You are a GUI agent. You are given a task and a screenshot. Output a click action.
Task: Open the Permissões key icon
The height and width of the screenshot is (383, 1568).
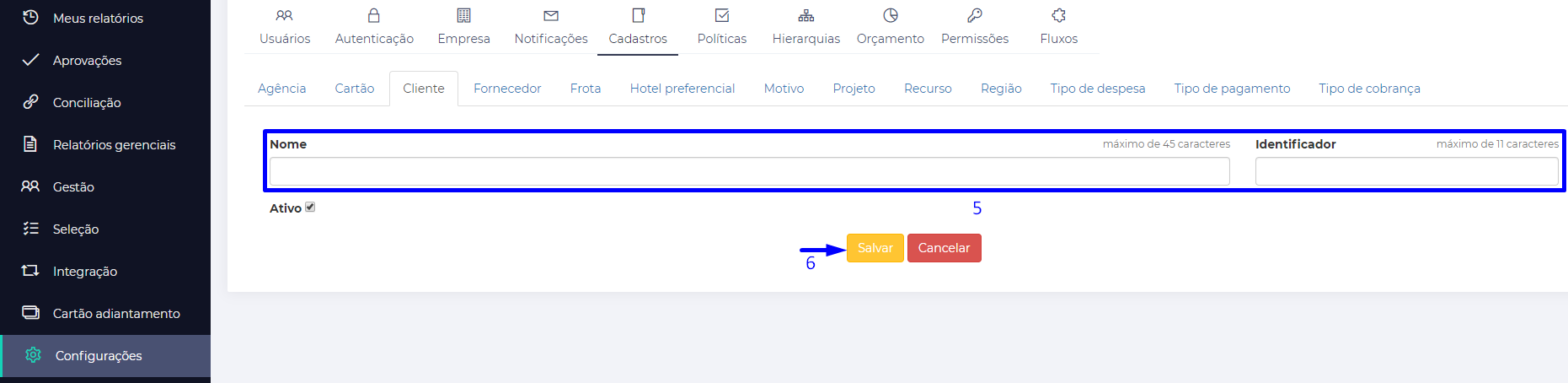click(x=975, y=15)
